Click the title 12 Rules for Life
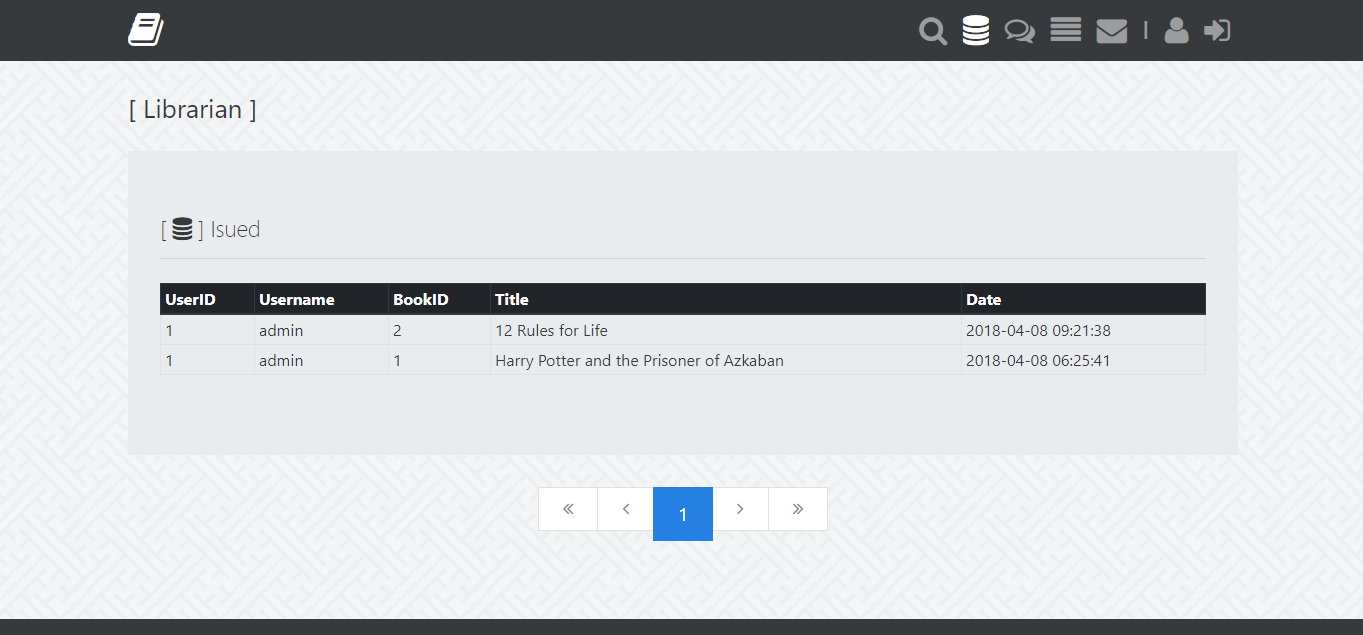 (x=551, y=330)
